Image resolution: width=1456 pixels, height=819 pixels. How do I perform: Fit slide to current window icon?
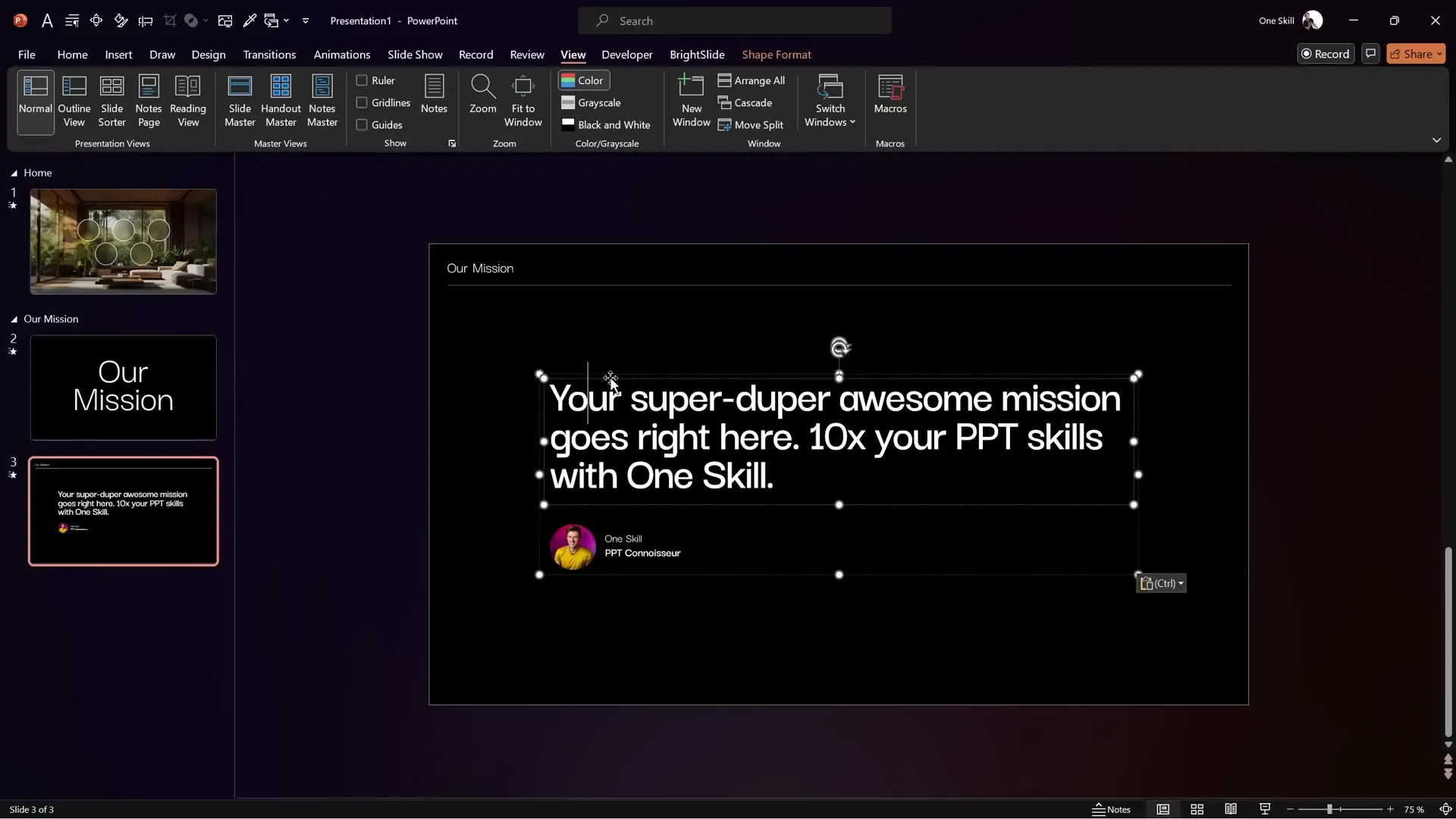pos(1445,809)
